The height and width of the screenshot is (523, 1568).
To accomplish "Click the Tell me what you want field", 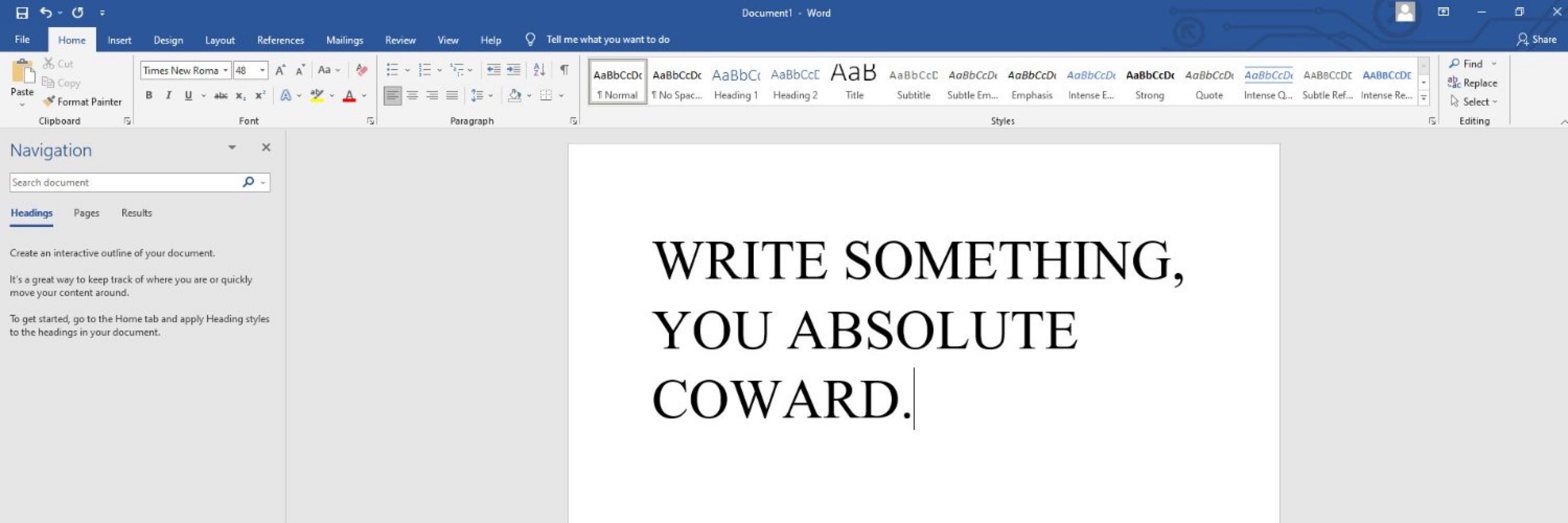I will coord(607,40).
